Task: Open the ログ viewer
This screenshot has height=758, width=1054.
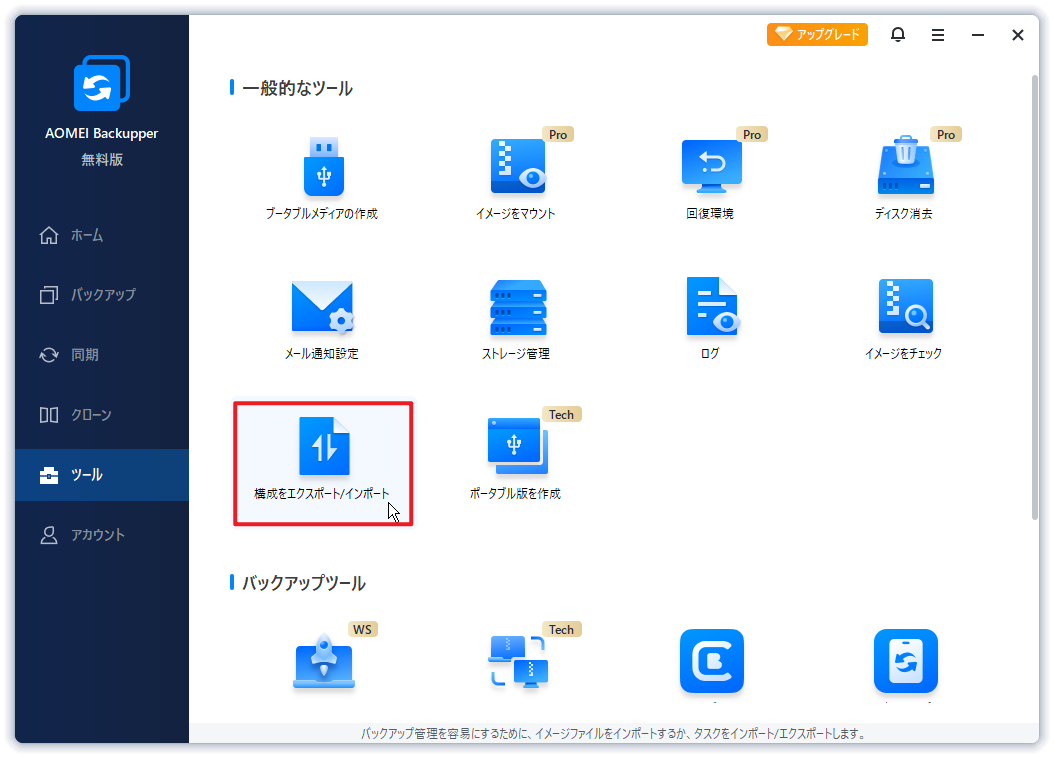Action: click(x=711, y=320)
